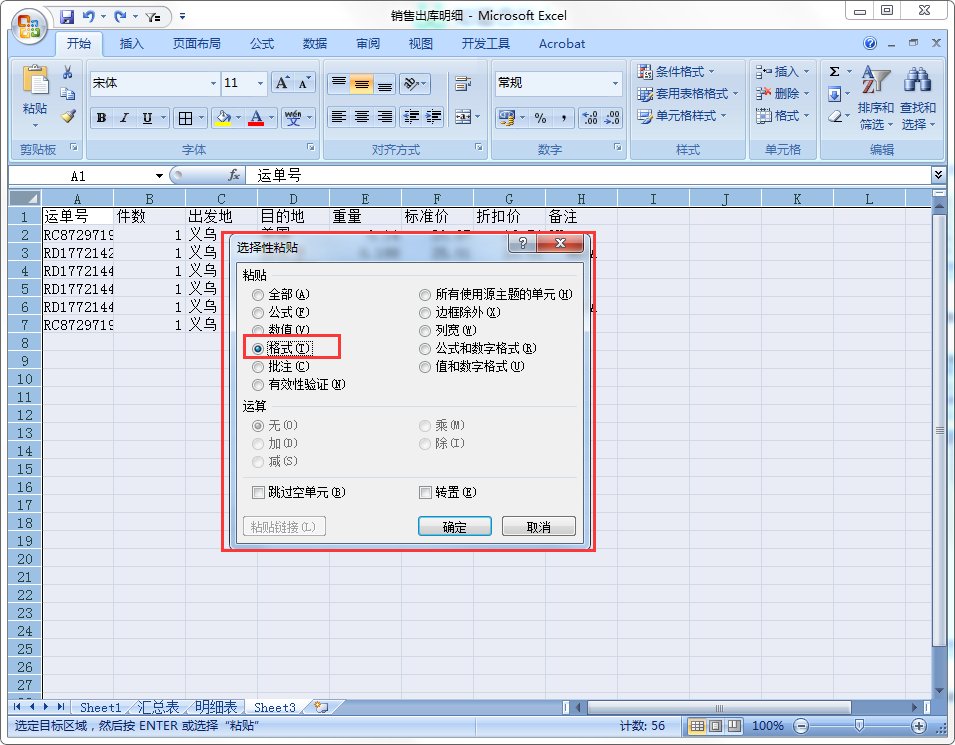Select the Italic formatting icon
The width and height of the screenshot is (955, 745).
(123, 117)
